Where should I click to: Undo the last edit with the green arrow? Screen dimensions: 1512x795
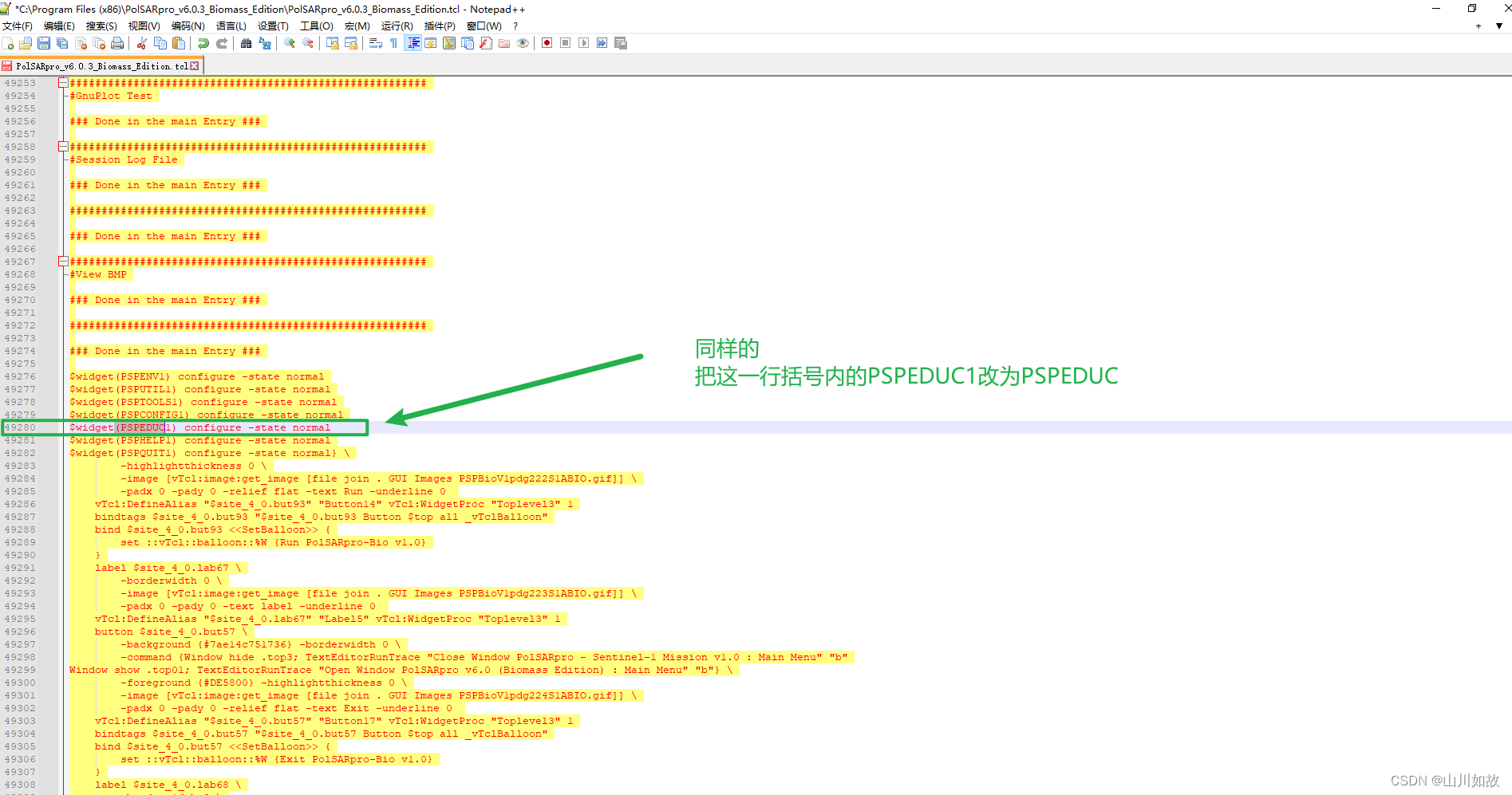tap(203, 43)
